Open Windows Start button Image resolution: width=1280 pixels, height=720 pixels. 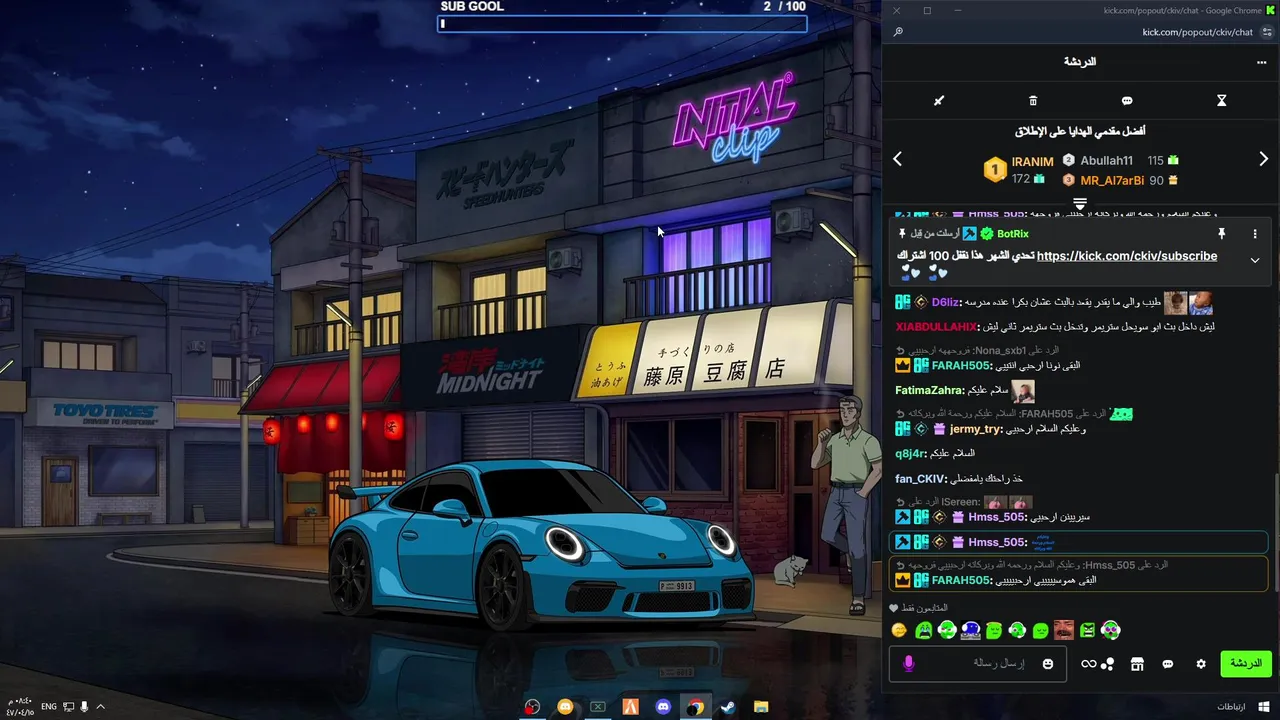(x=1264, y=707)
